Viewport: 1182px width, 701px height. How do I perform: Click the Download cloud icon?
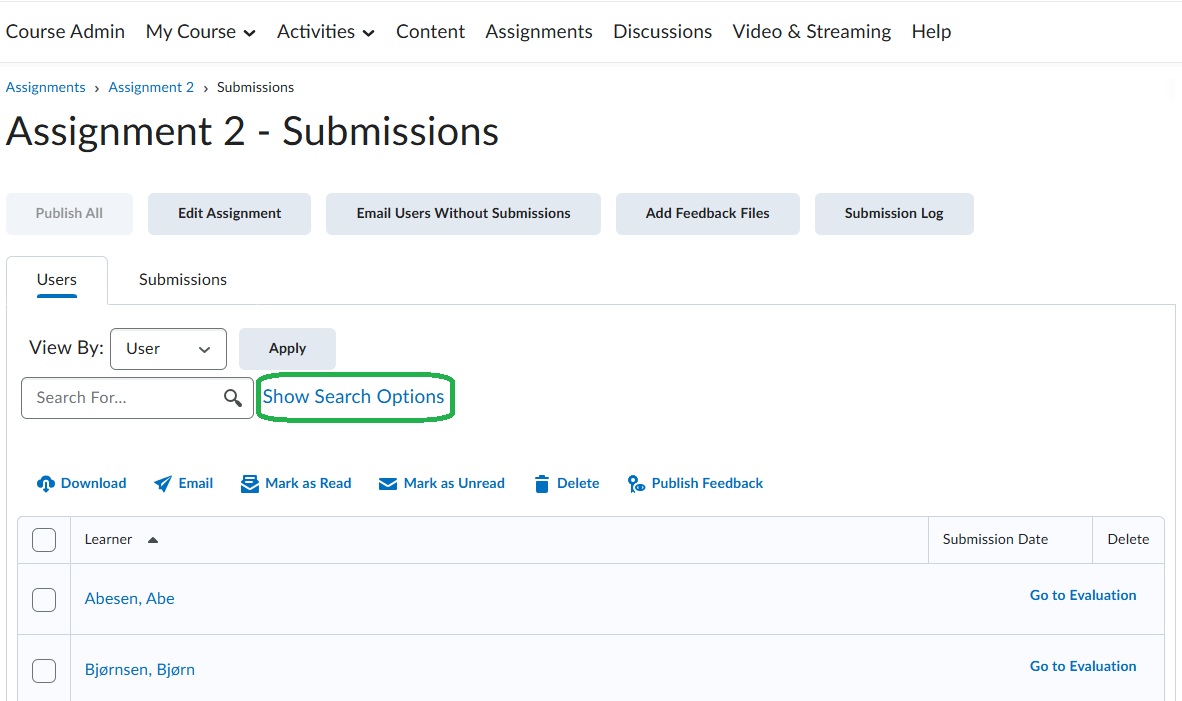pyautogui.click(x=45, y=484)
